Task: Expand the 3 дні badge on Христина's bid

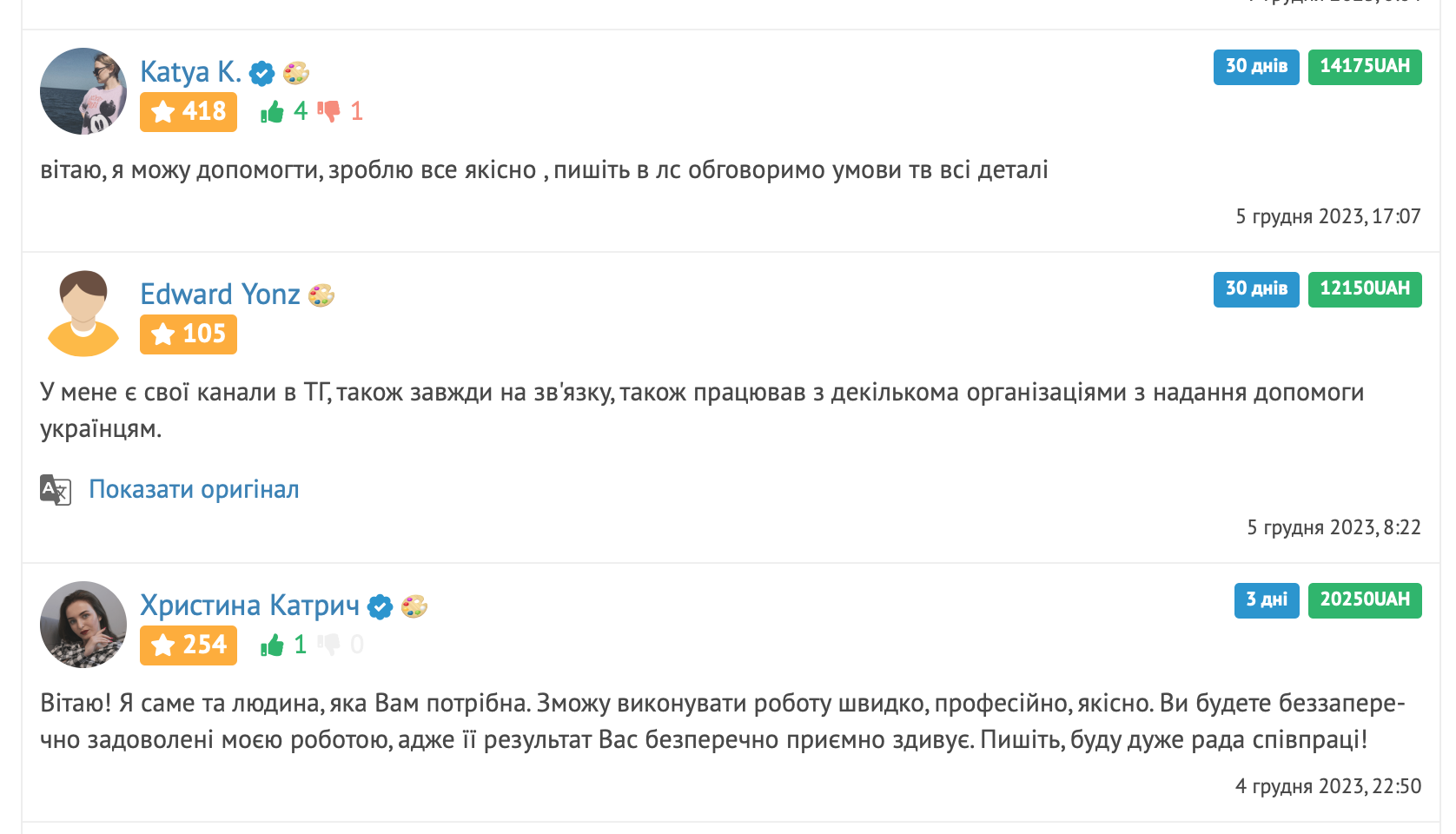Action: [x=1266, y=599]
